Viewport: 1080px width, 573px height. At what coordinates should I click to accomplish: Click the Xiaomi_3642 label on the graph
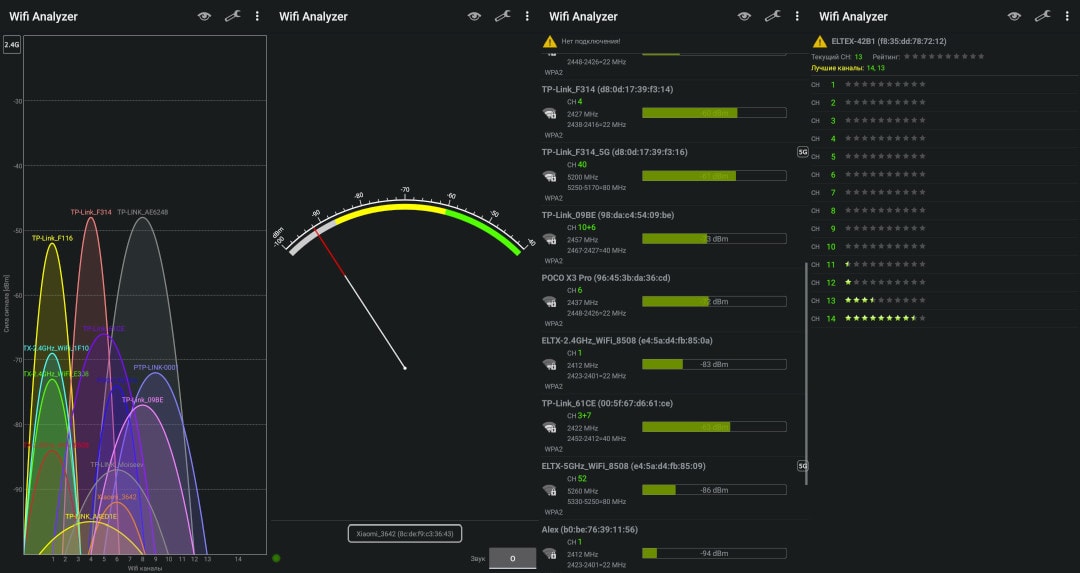(x=116, y=497)
